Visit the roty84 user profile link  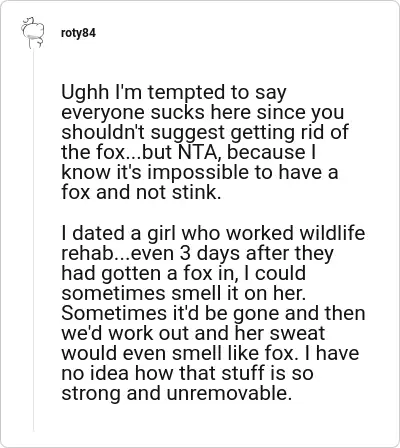(x=78, y=33)
